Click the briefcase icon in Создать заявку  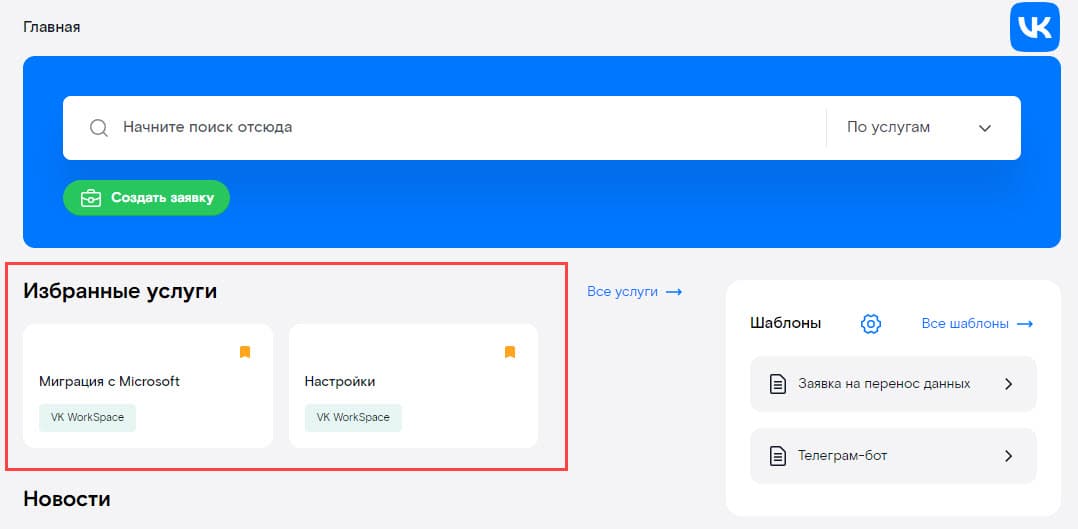[91, 198]
